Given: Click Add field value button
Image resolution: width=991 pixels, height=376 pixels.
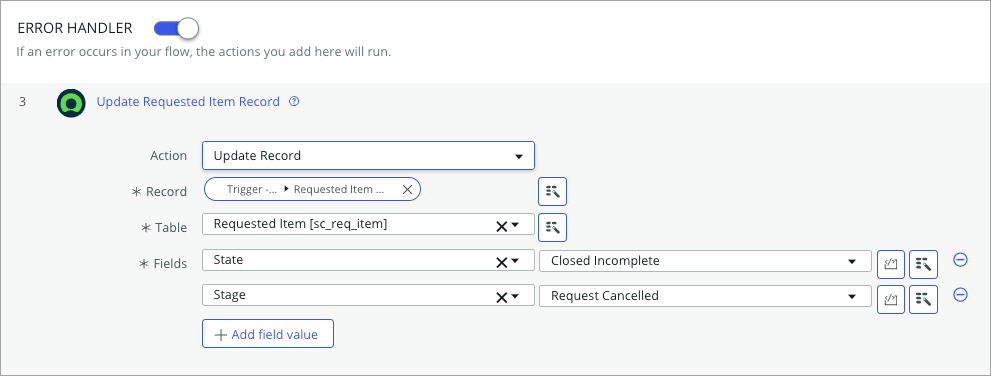Looking at the screenshot, I should point(268,334).
